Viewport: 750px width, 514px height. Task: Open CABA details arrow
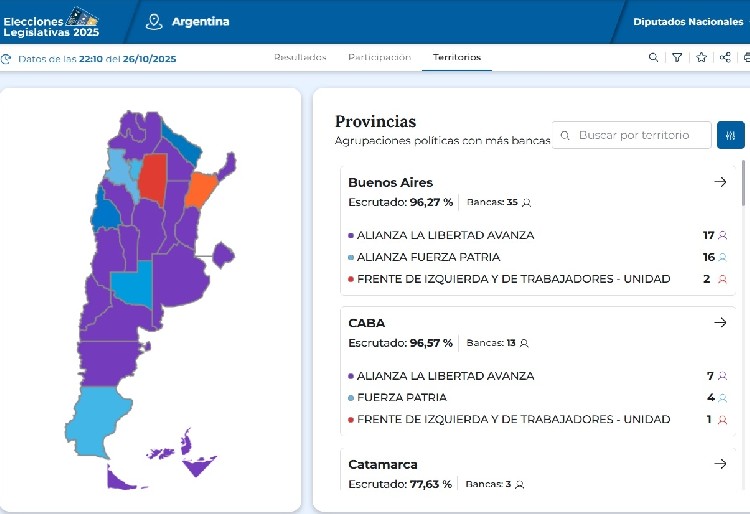point(719,323)
